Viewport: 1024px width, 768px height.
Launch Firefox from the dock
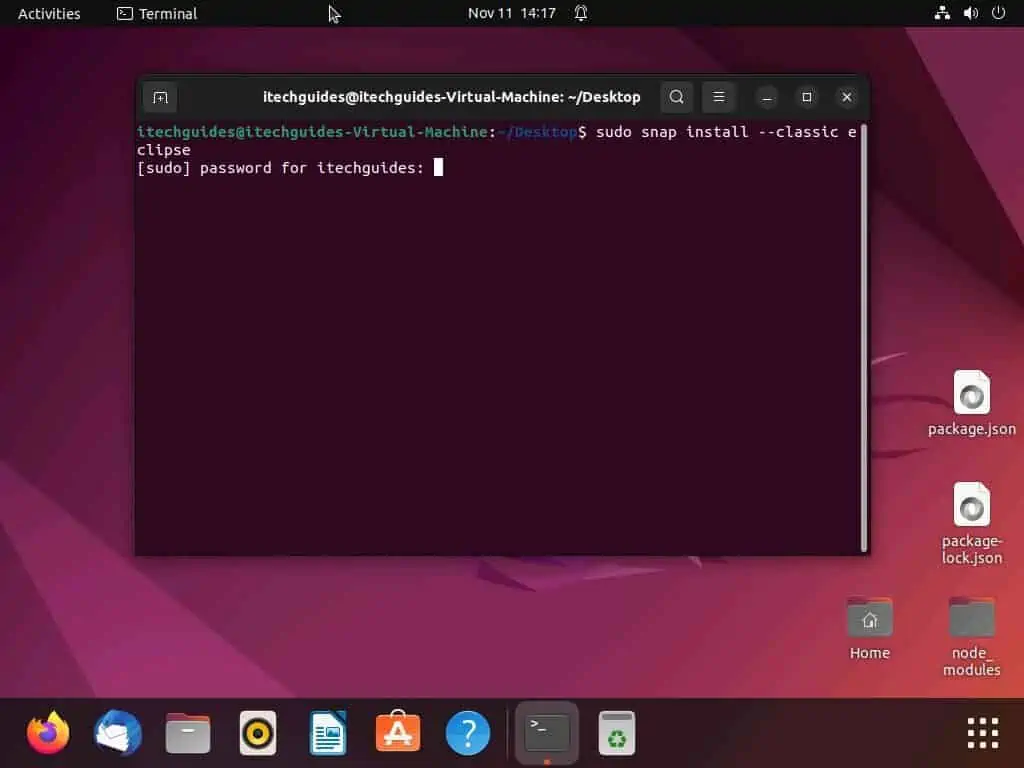click(48, 733)
